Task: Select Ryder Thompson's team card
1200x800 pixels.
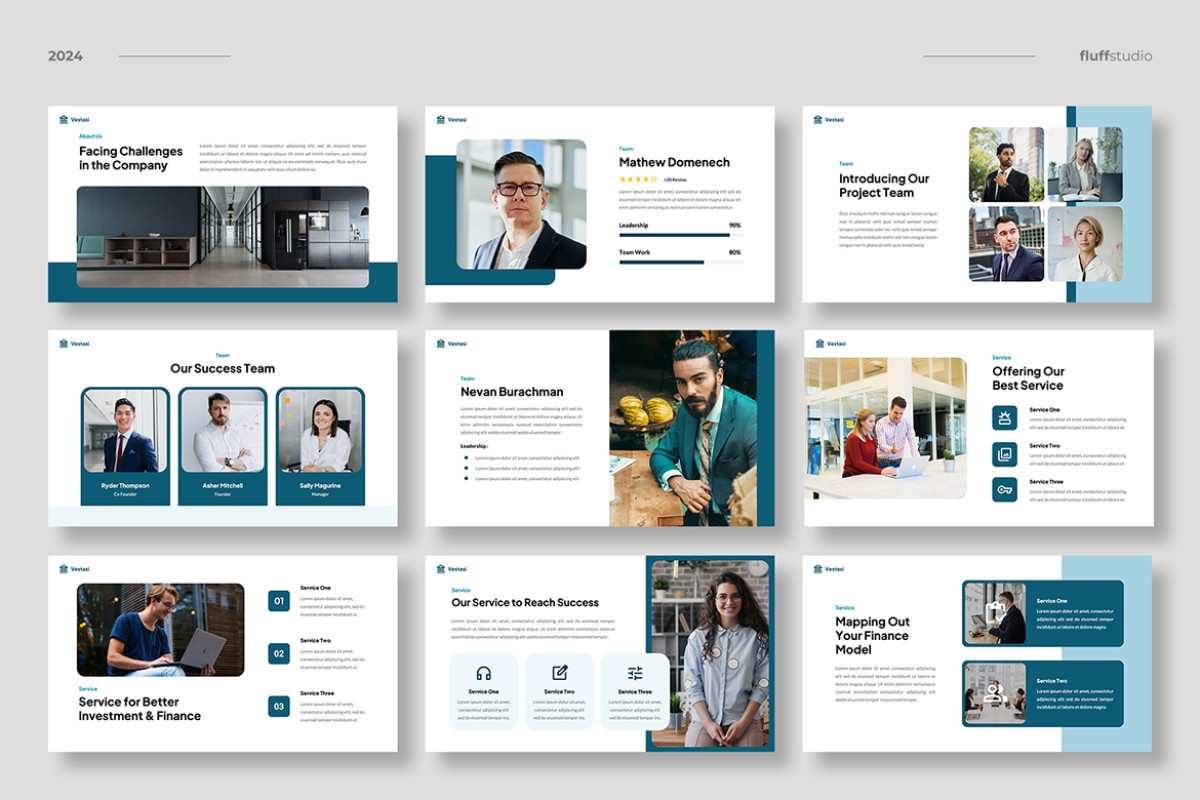Action: 125,446
